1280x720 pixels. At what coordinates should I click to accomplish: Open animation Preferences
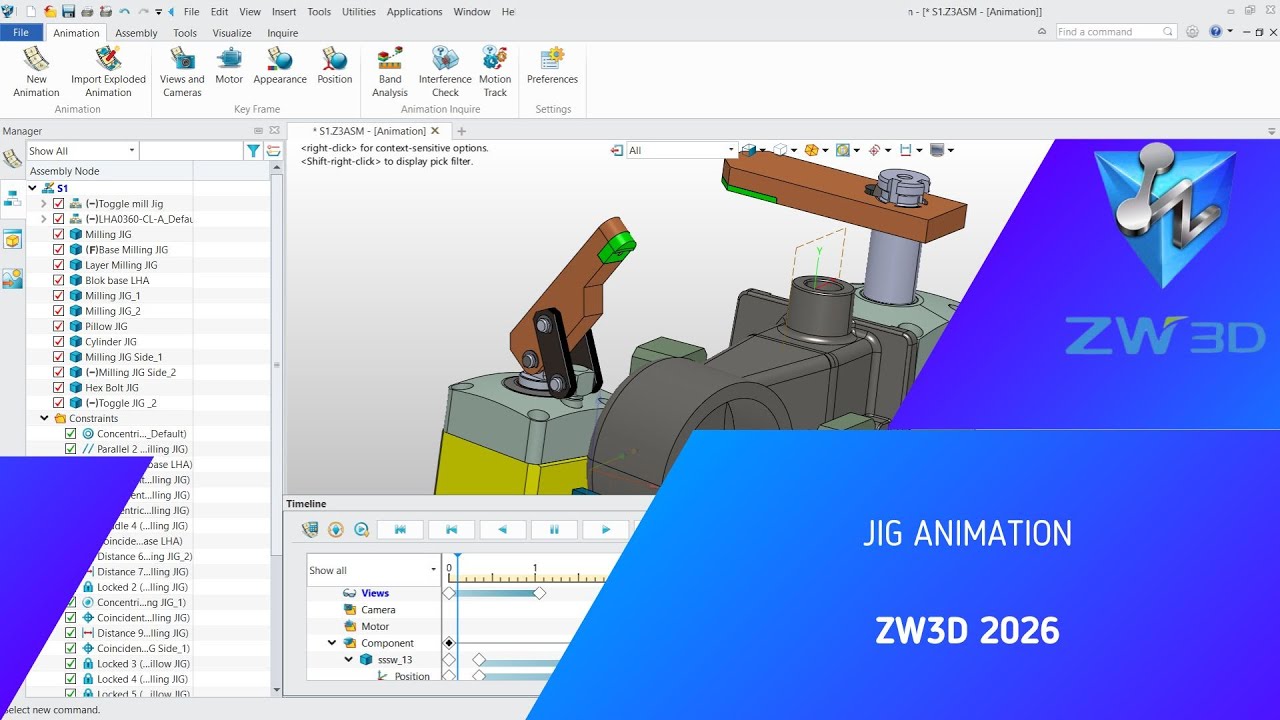click(552, 66)
